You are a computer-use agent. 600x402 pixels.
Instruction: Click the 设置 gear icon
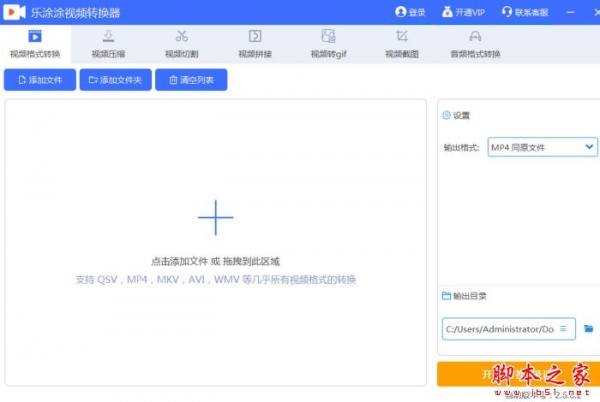(446, 115)
